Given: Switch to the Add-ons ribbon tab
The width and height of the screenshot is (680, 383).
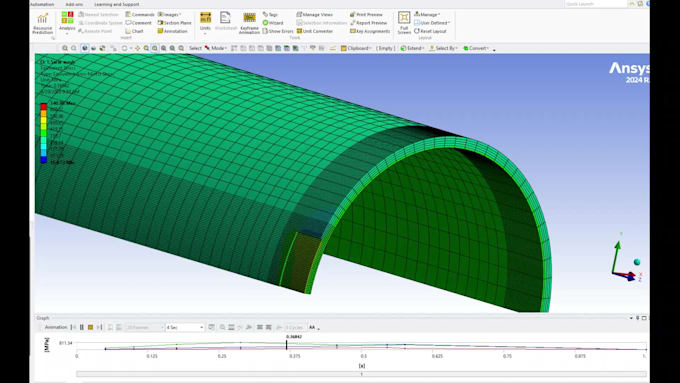Looking at the screenshot, I should pyautogui.click(x=74, y=4).
